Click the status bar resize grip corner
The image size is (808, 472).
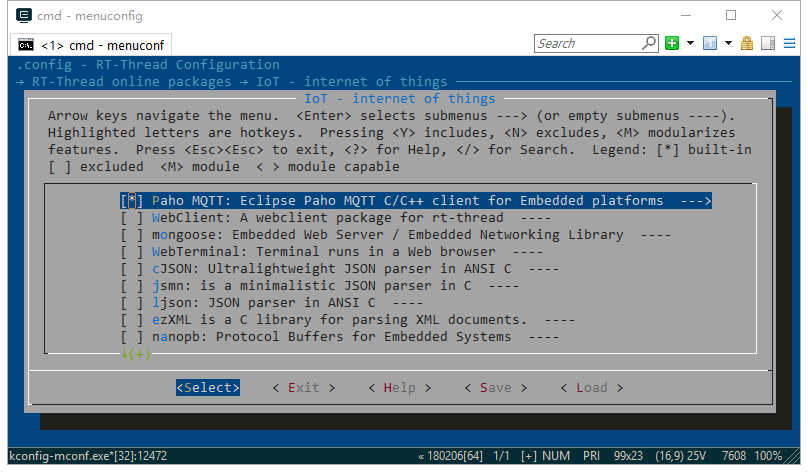793,456
